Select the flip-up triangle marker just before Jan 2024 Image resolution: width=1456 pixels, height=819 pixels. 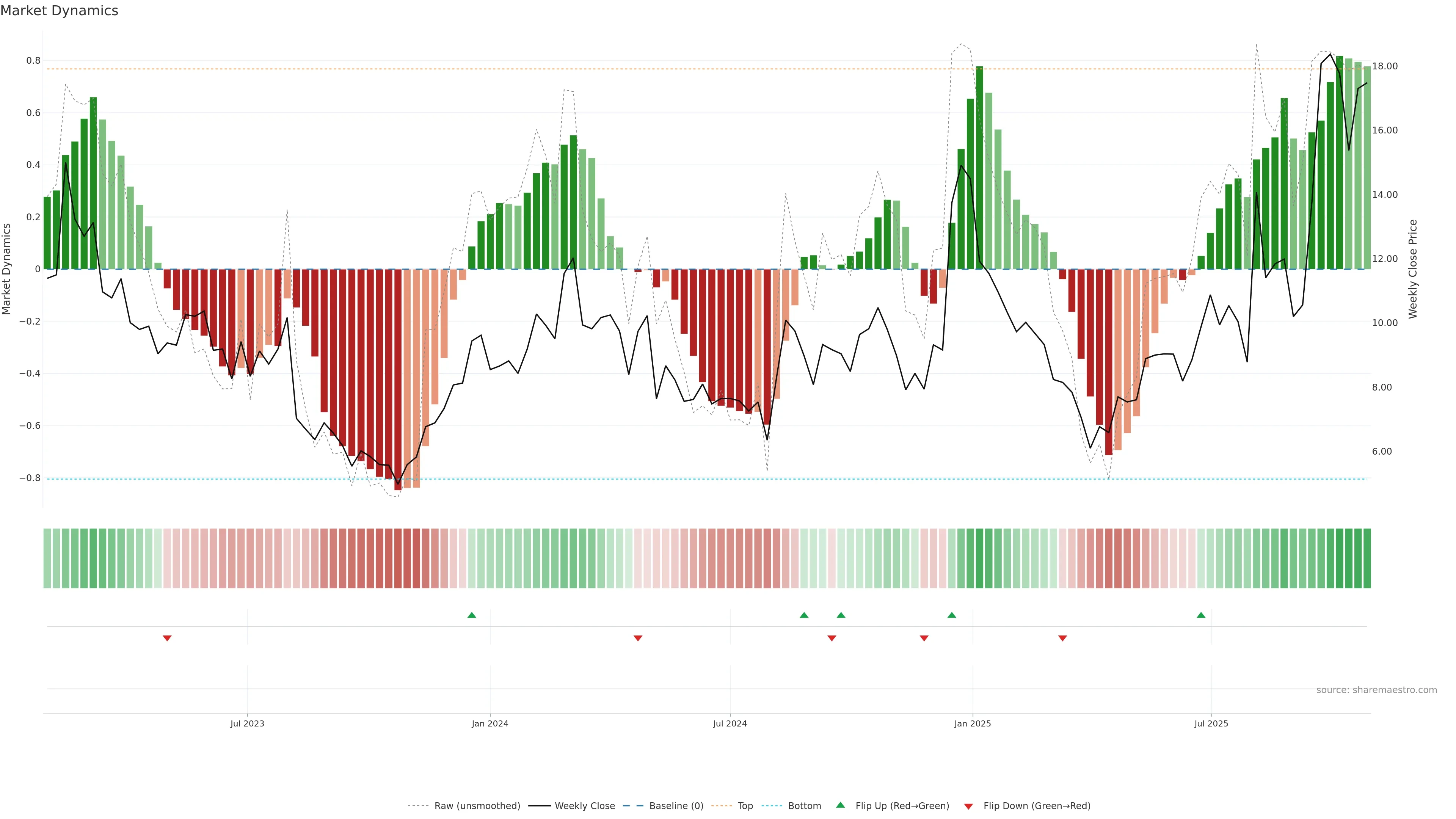click(x=472, y=615)
